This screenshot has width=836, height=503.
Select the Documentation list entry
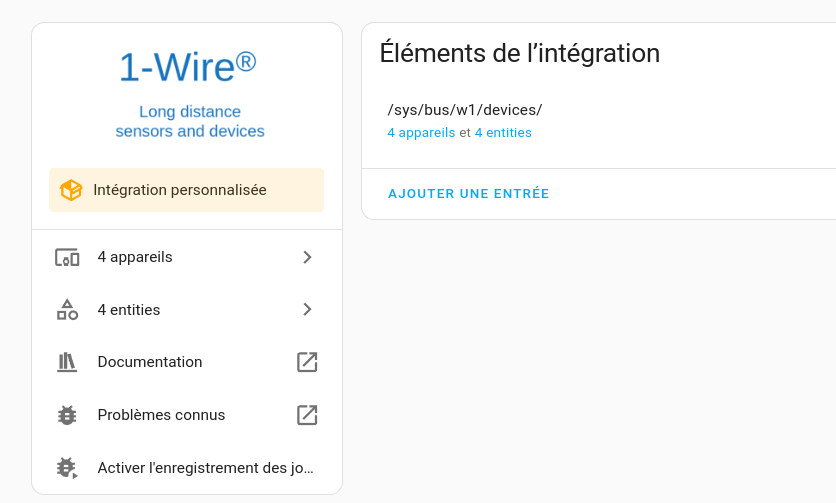187,362
